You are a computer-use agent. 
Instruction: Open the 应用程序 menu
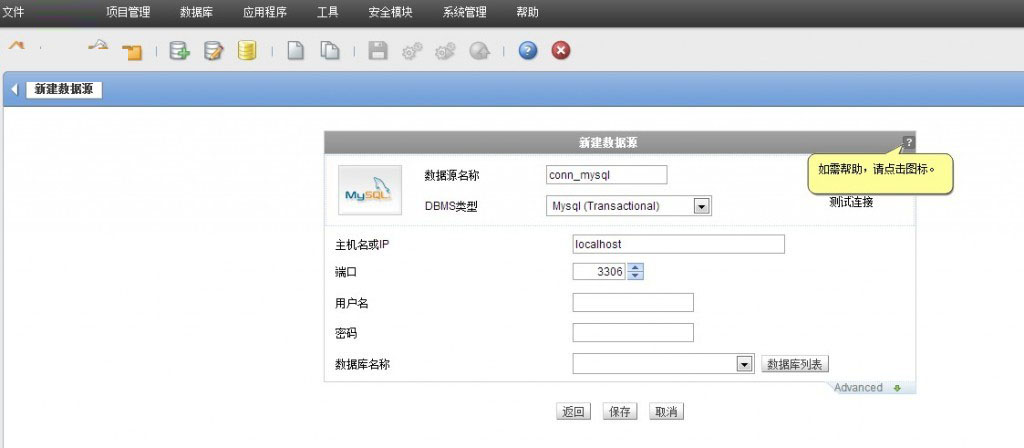click(265, 12)
